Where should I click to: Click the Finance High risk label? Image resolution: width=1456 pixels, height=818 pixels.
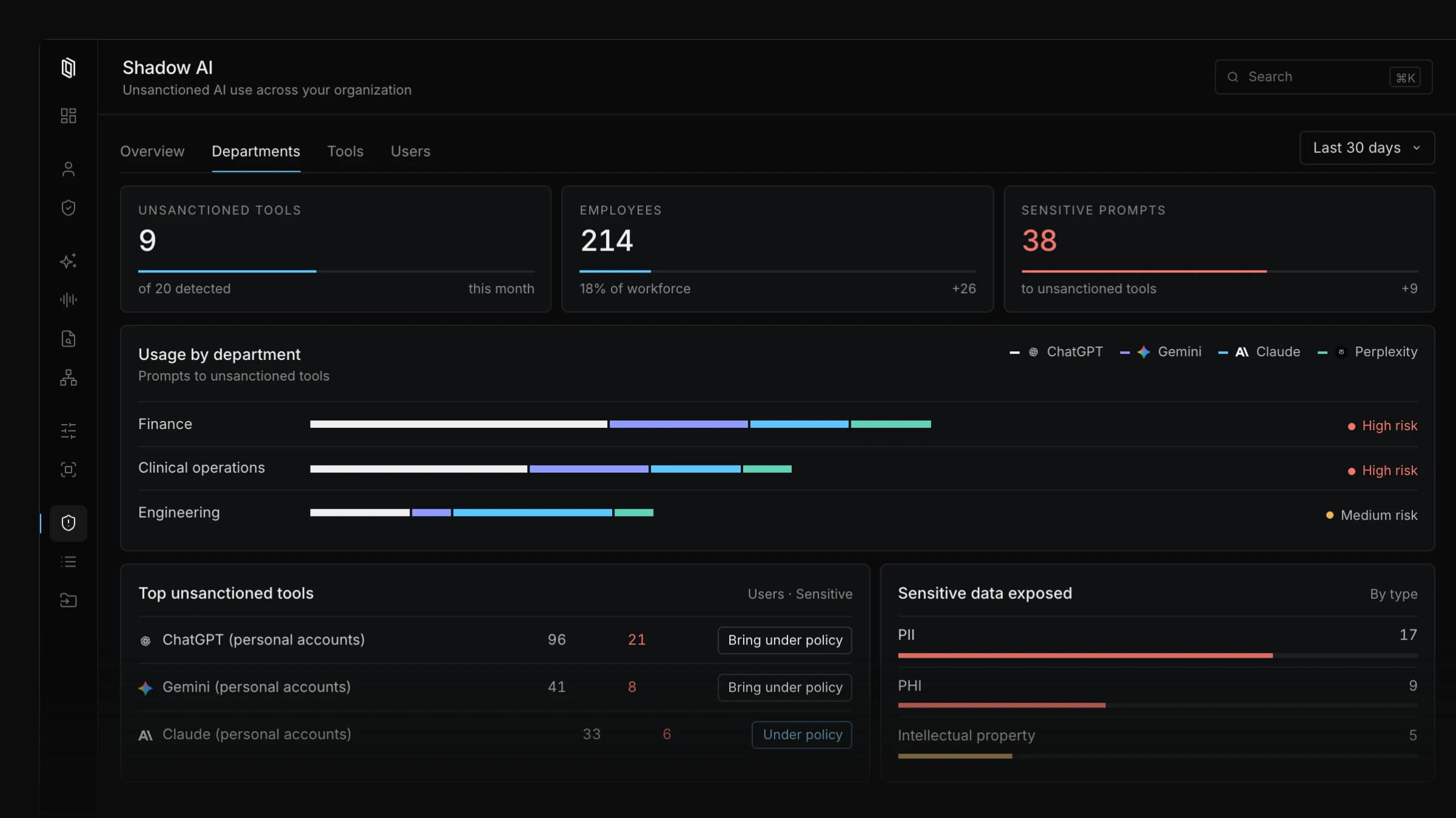[x=1383, y=425]
